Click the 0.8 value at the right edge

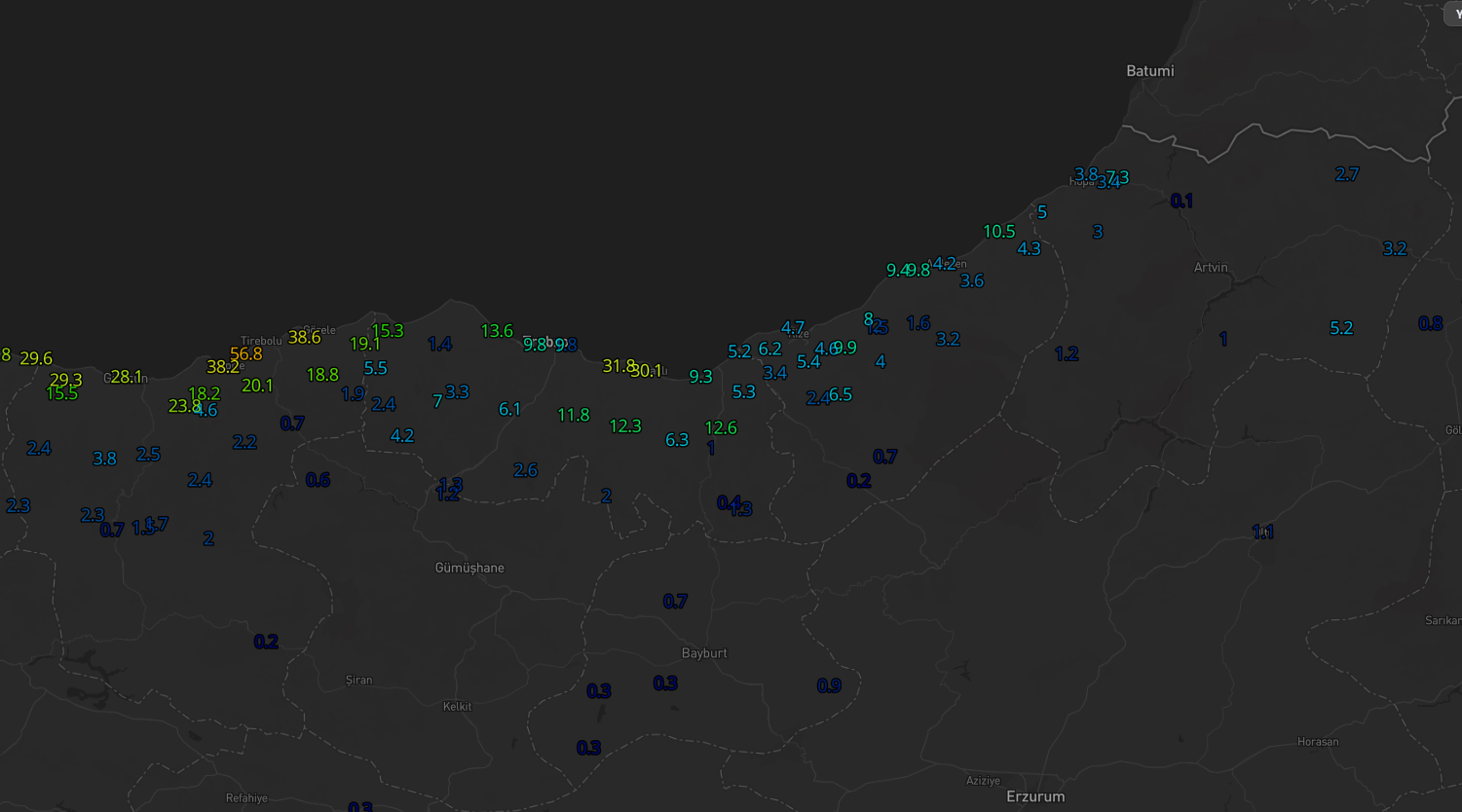pyautogui.click(x=1430, y=323)
